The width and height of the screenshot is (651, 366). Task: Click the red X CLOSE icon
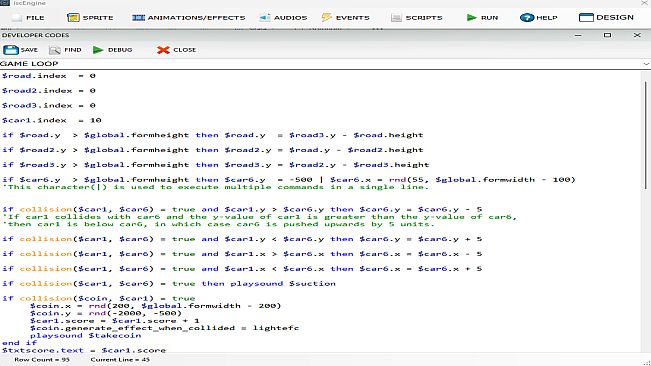163,50
